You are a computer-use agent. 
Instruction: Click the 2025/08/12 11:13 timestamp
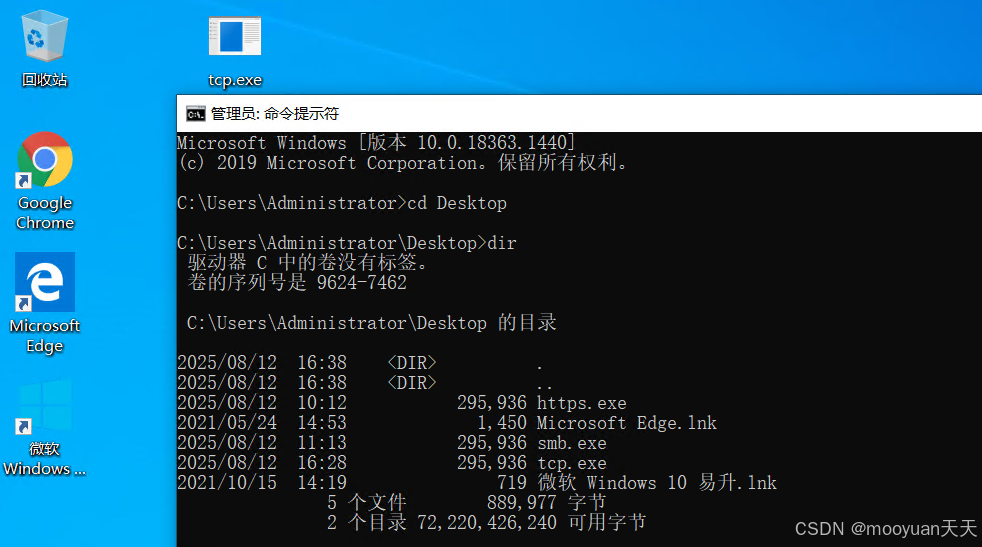[262, 443]
